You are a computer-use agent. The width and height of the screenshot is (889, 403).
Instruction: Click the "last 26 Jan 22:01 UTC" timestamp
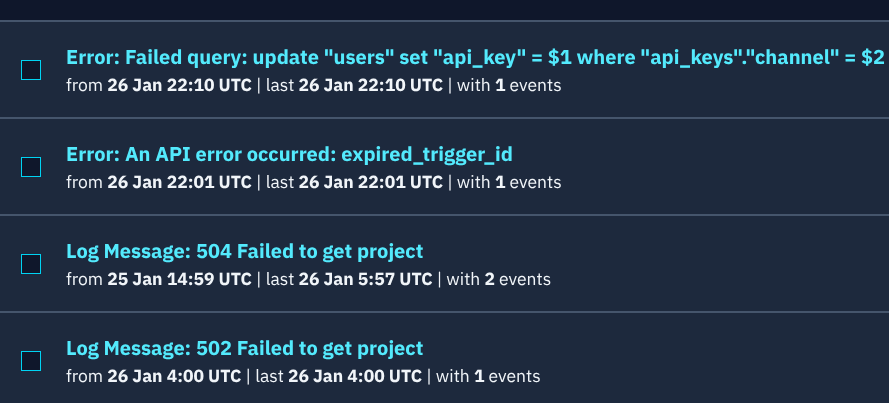tap(354, 182)
